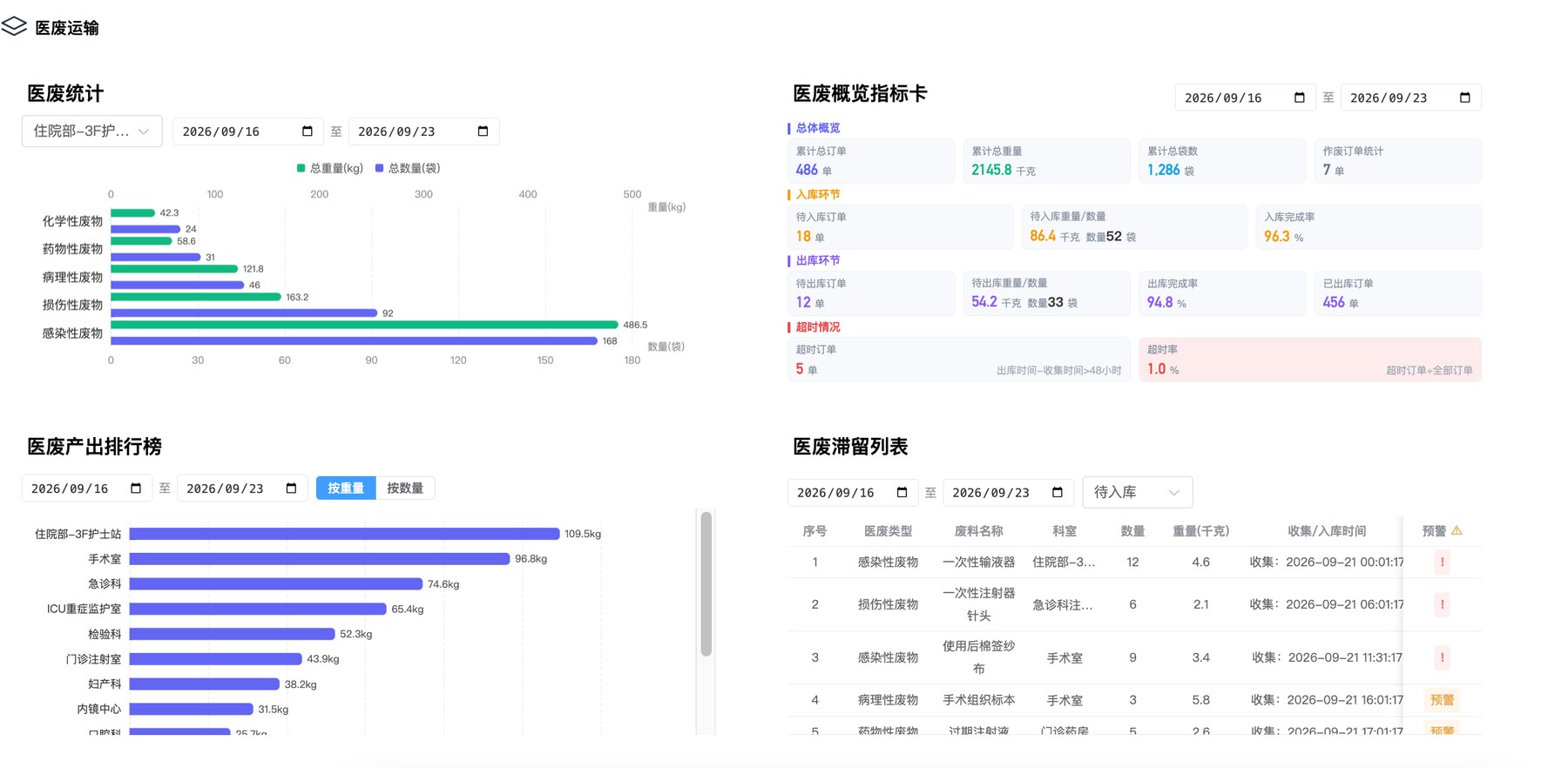Open calendar icon of 医废统计 start date
The height and width of the screenshot is (768, 1568).
(308, 131)
